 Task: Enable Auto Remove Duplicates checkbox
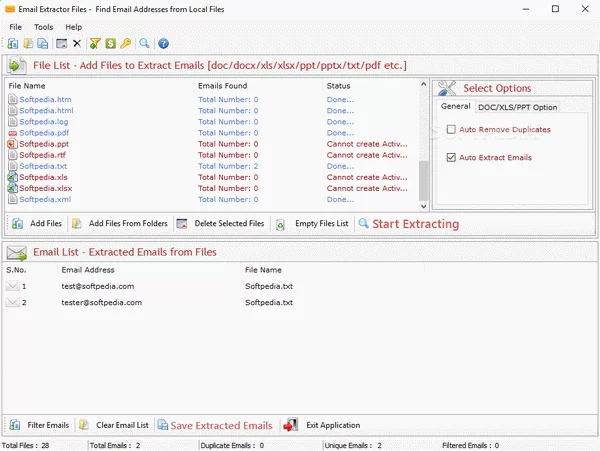point(452,130)
